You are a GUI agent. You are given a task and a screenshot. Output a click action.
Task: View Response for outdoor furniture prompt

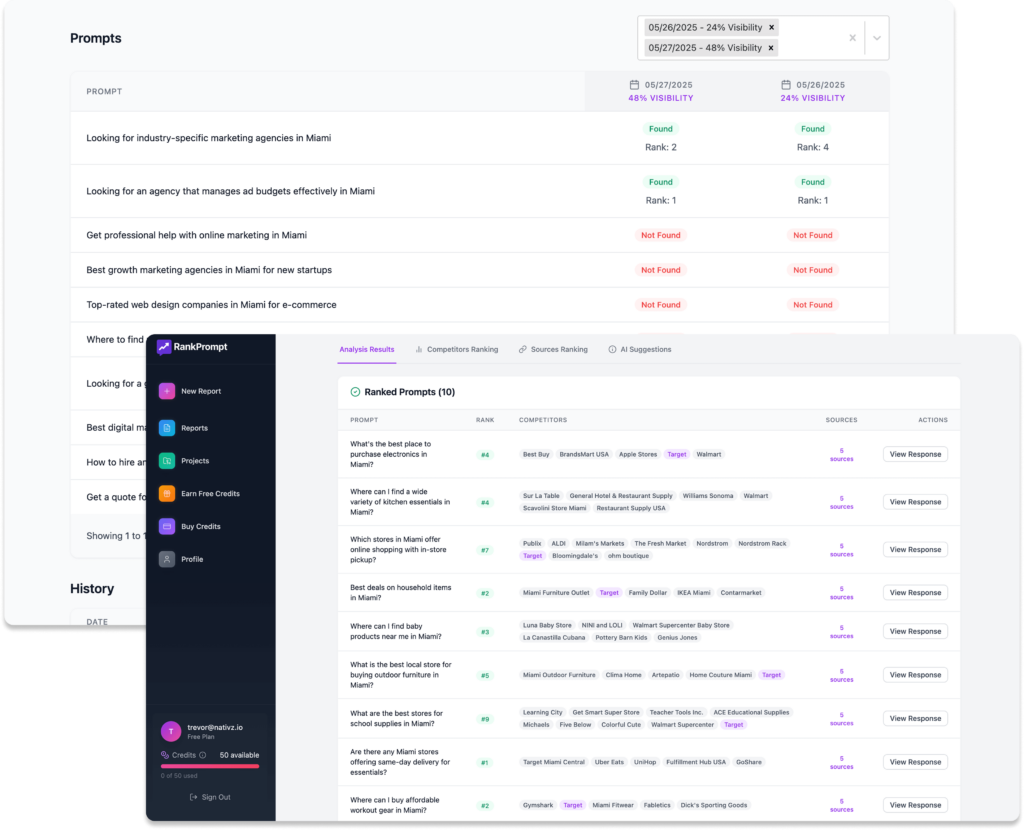coord(915,675)
